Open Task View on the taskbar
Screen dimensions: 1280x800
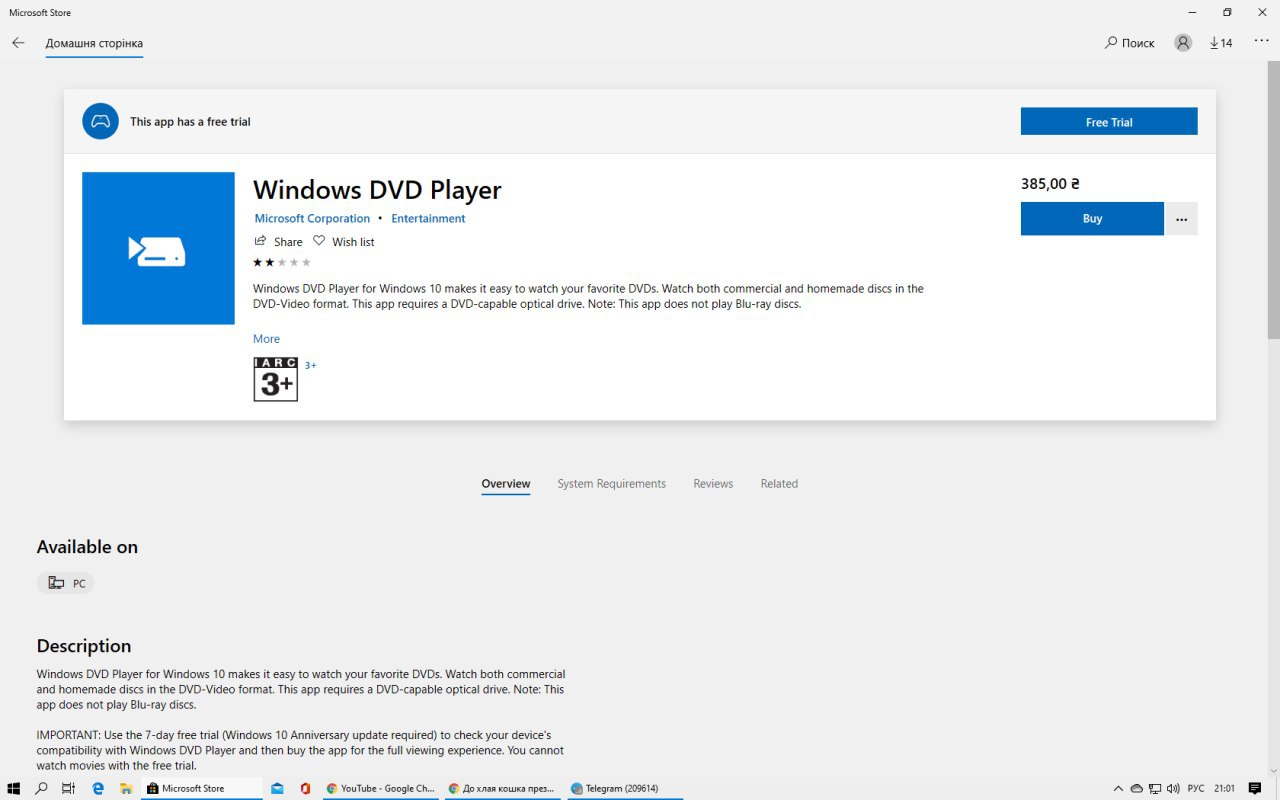click(x=69, y=788)
